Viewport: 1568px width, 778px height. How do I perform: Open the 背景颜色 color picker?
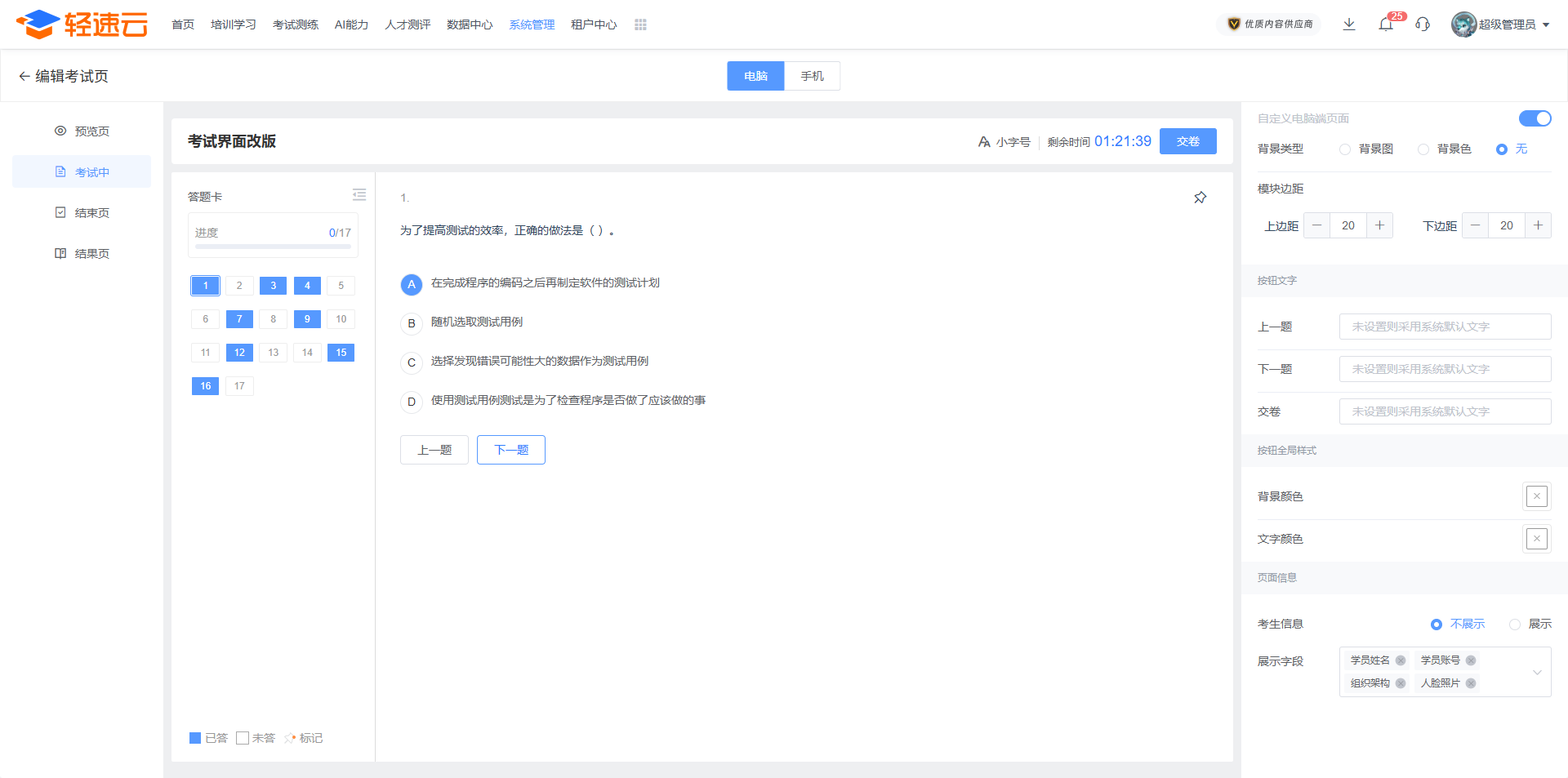tap(1536, 496)
